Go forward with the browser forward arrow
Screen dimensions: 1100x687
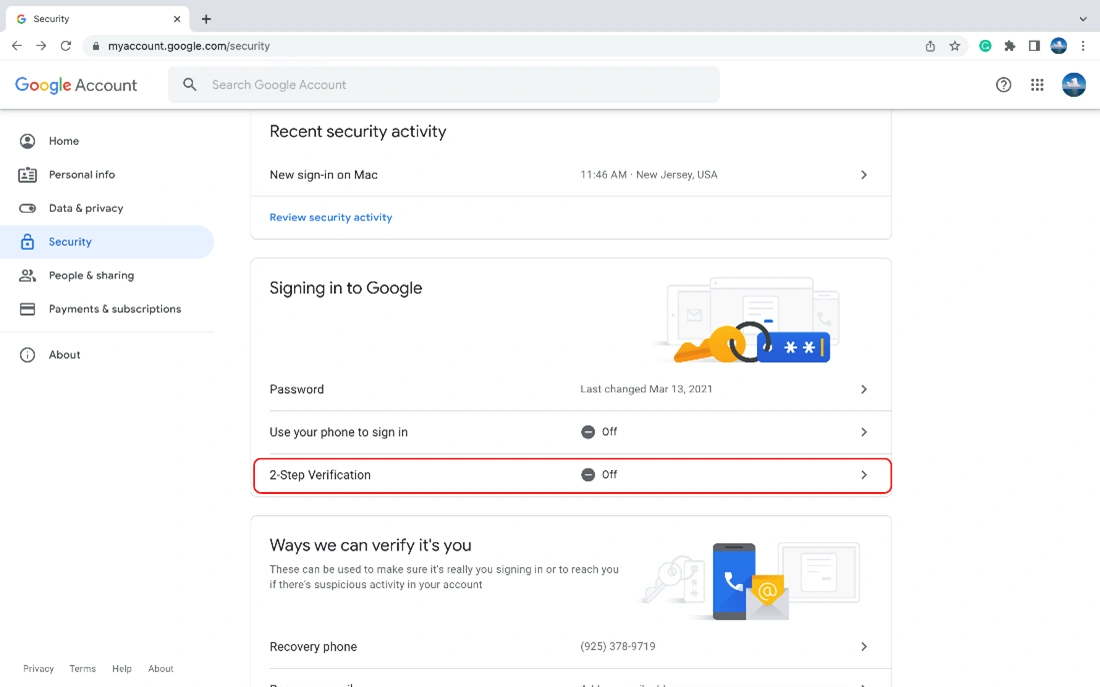click(41, 46)
